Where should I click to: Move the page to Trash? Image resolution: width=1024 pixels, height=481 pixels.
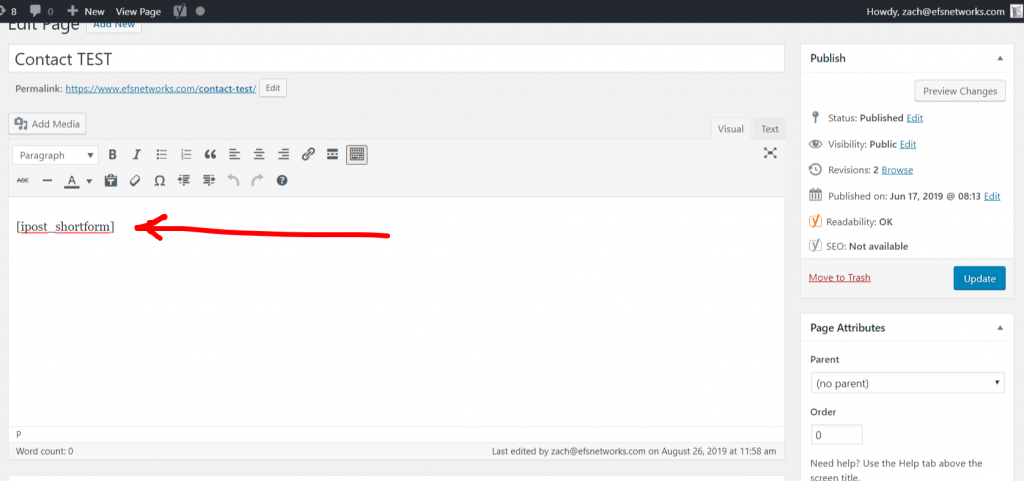click(x=839, y=277)
